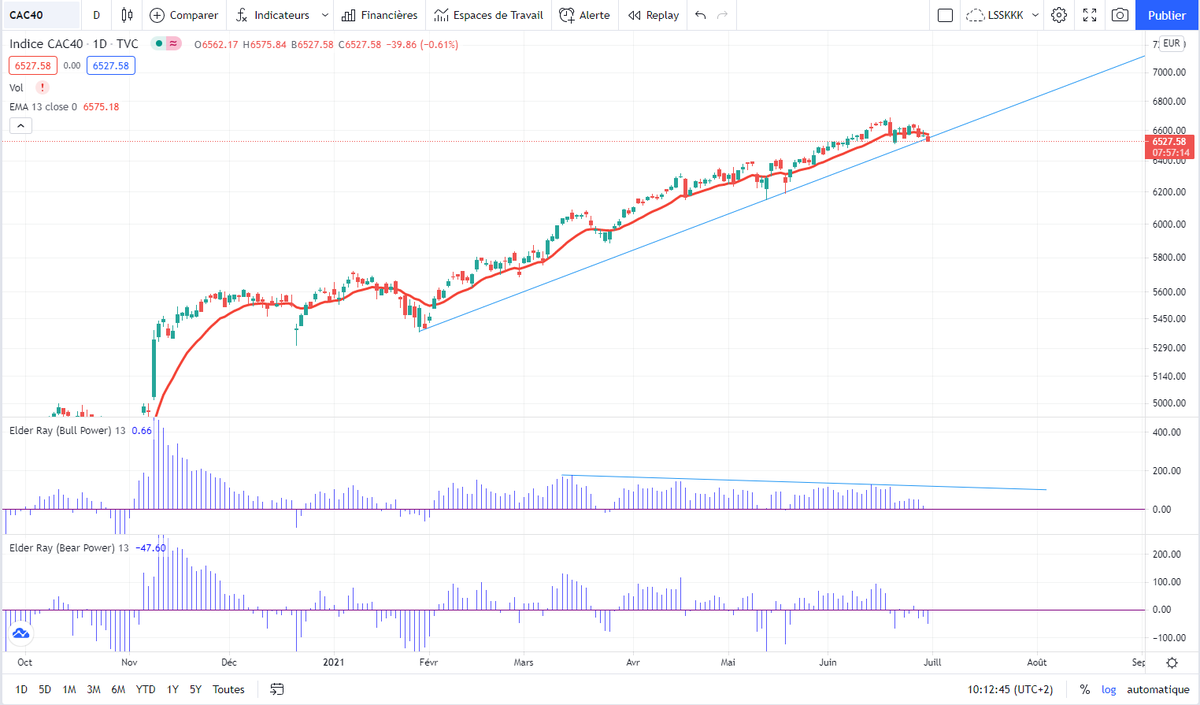Screen dimensions: 1200x705
Task: Click the current price label 6527.58 on axis
Action: coord(1169,141)
